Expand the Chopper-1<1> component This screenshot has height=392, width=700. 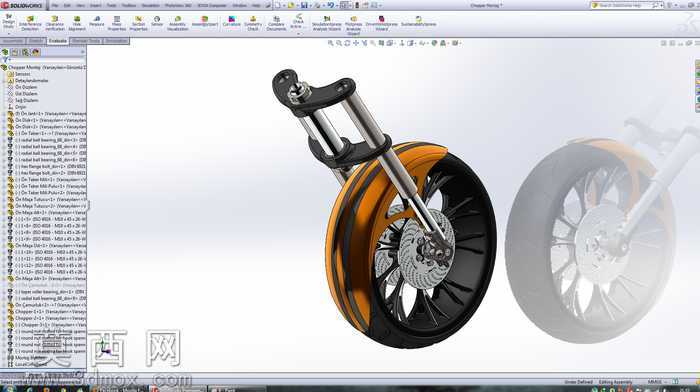point(4,312)
